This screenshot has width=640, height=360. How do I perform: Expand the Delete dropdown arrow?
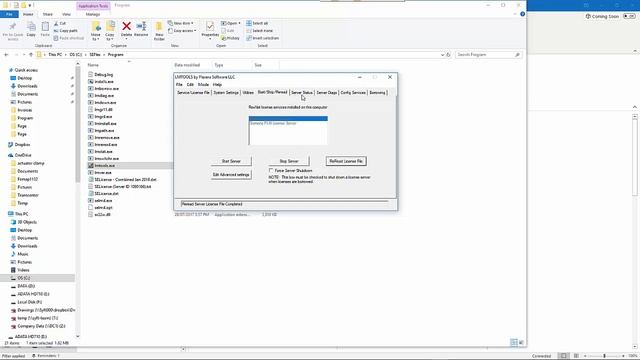click(127, 39)
